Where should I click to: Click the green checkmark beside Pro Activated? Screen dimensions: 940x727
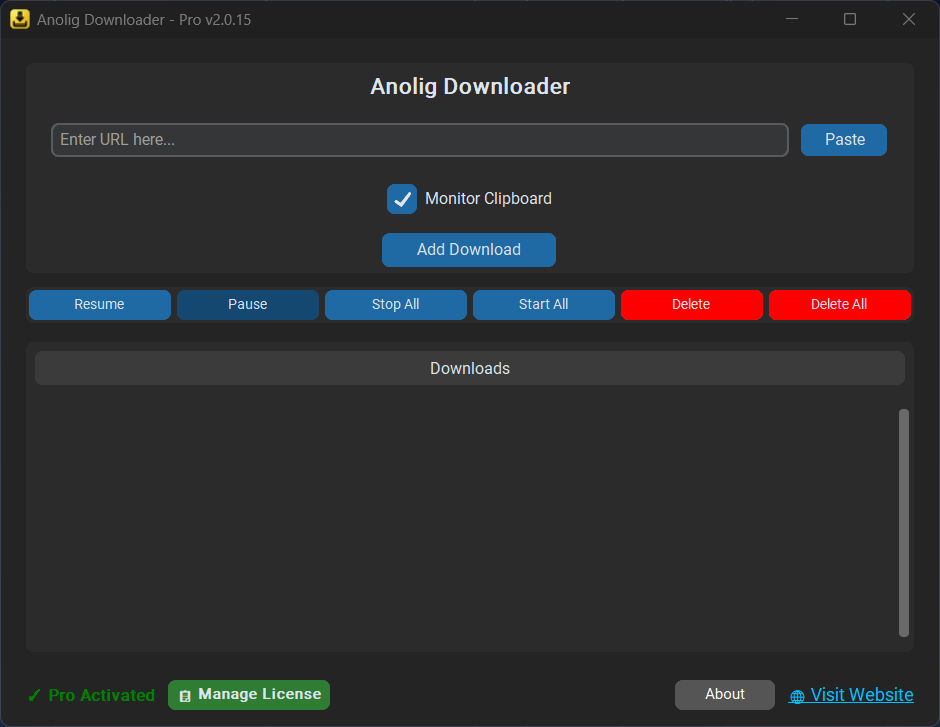pos(33,695)
